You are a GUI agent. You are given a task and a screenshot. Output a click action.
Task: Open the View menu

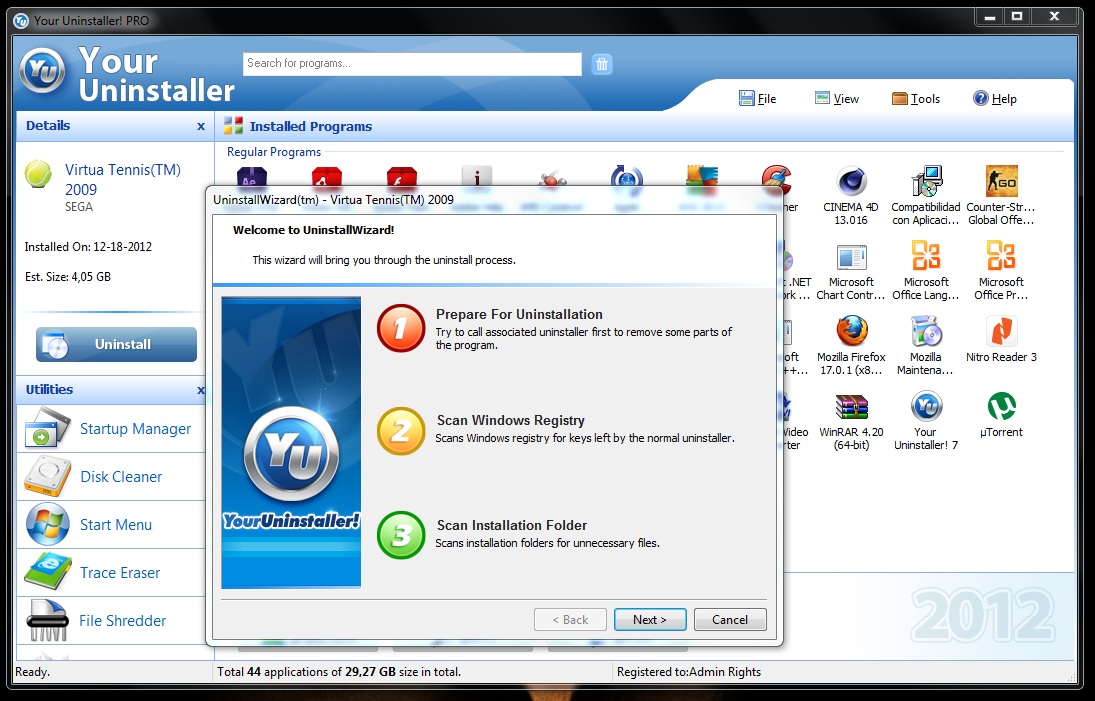point(837,98)
